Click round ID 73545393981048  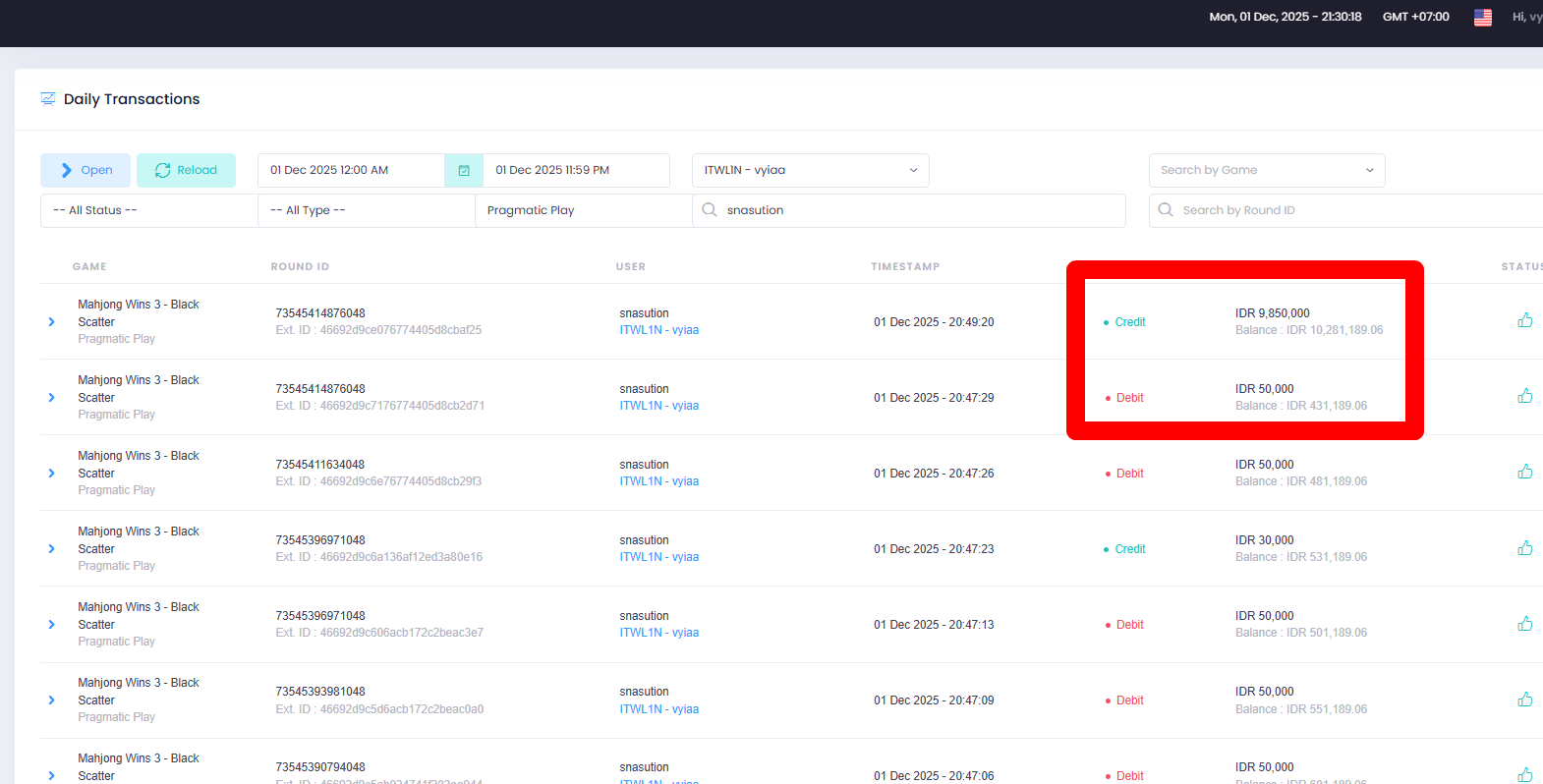(x=319, y=692)
